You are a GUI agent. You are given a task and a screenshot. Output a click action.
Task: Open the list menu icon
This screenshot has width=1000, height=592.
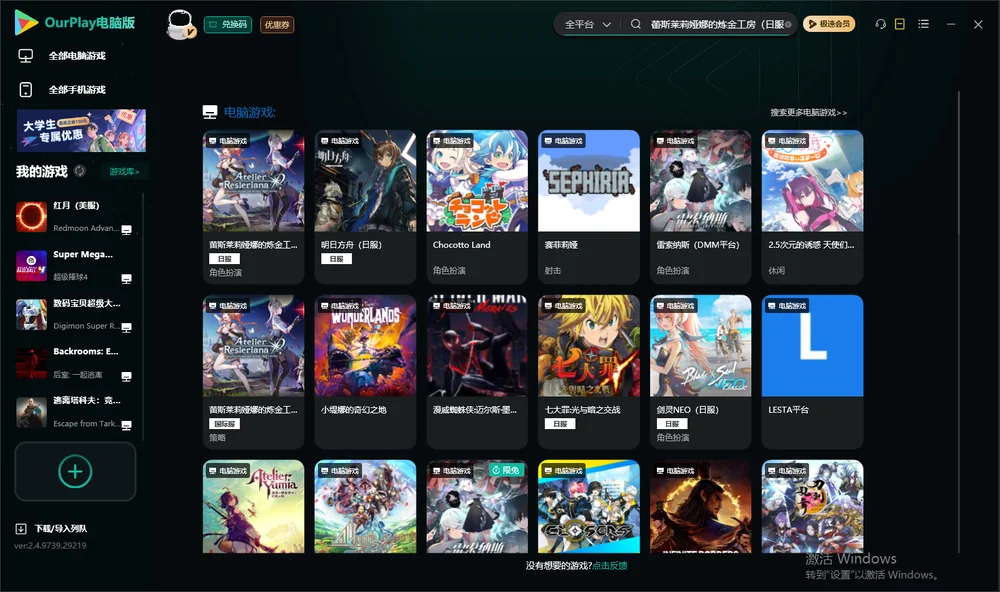(923, 24)
